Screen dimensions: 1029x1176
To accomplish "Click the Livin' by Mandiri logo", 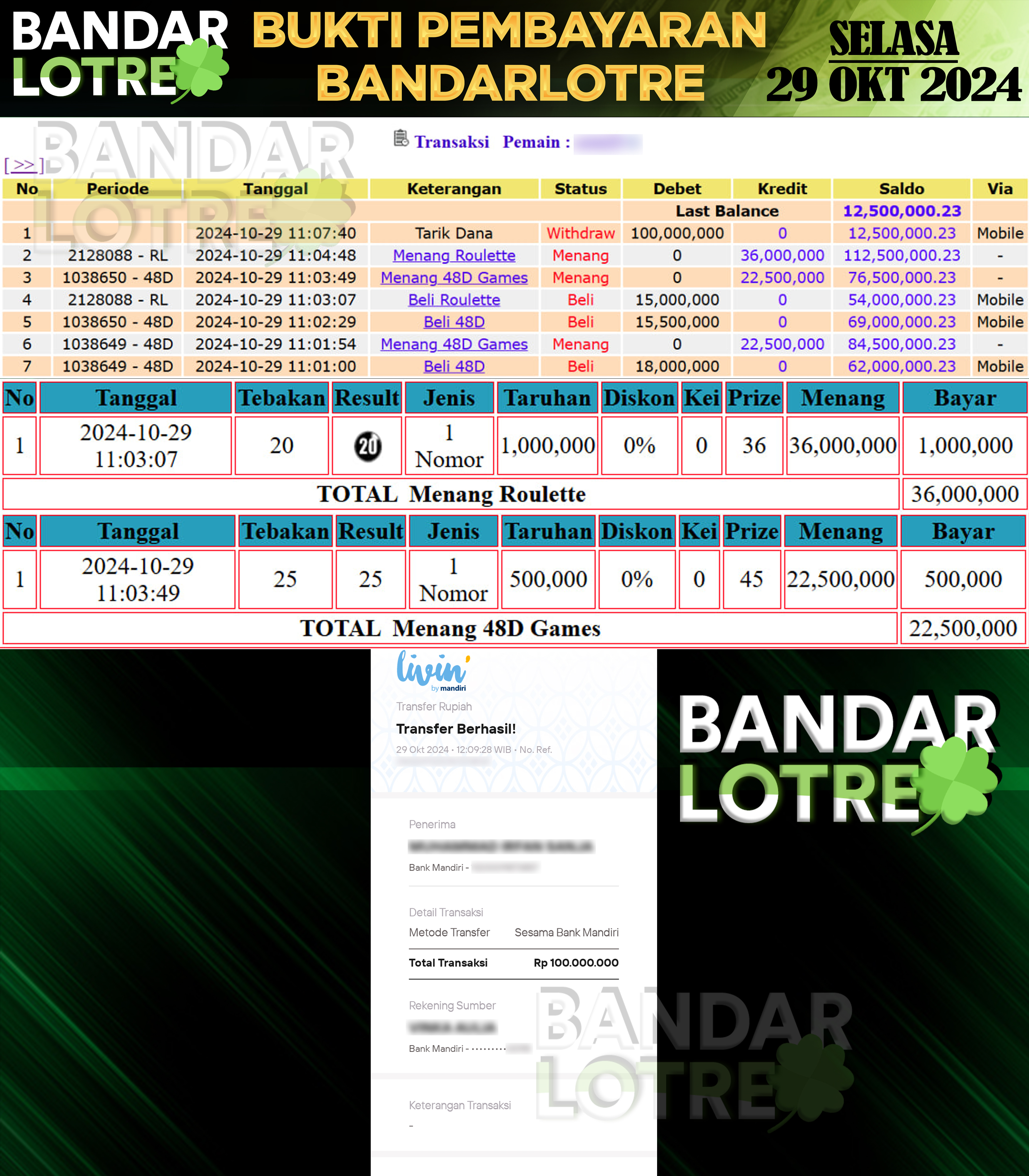I will pos(434,671).
